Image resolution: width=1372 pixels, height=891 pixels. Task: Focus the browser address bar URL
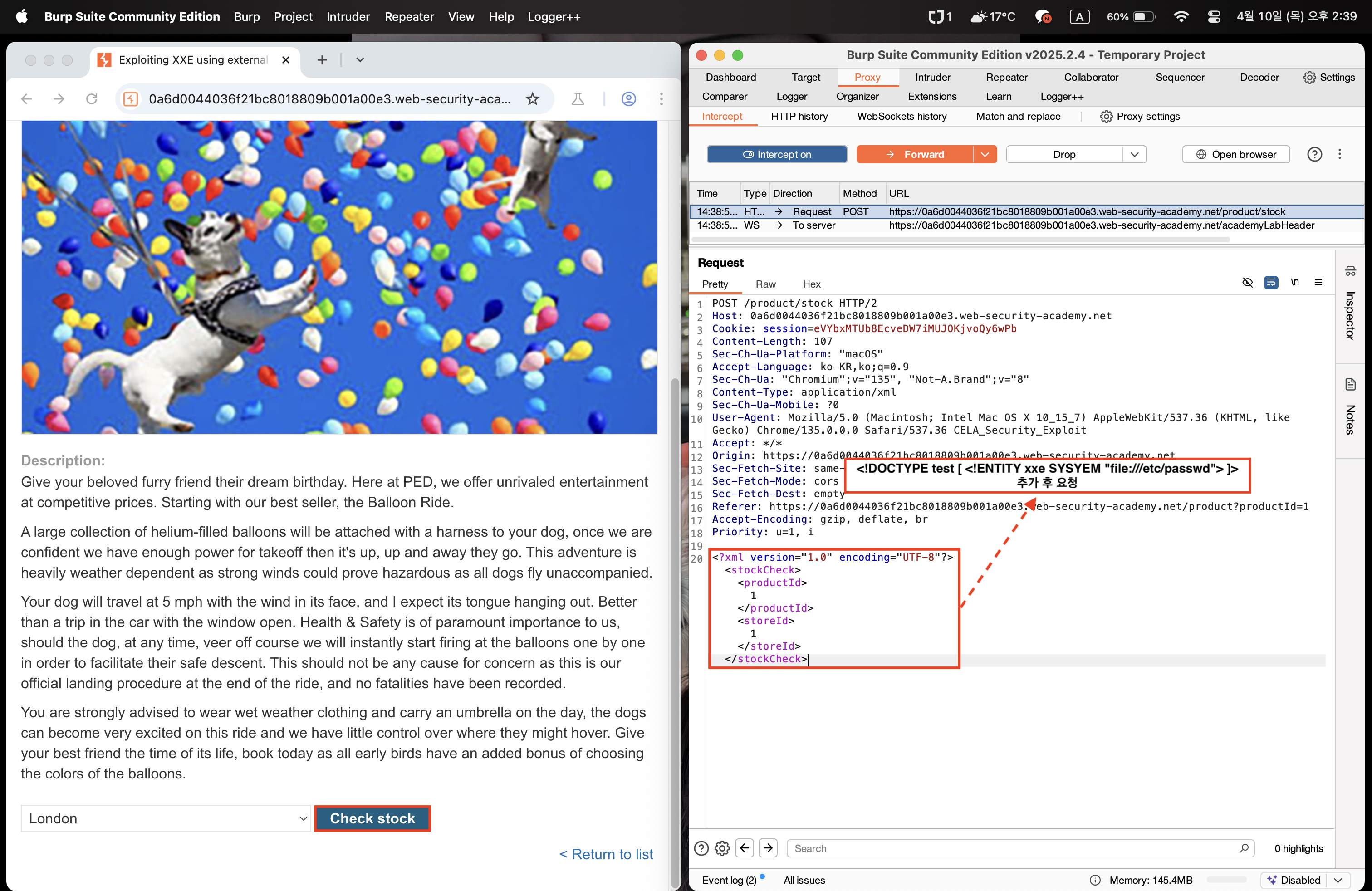(x=330, y=99)
